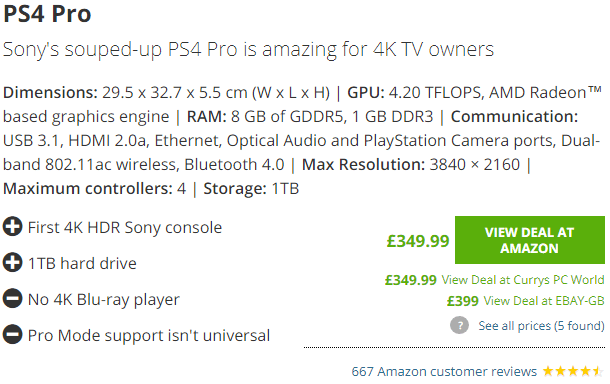Click the Storage specification label

pos(235,189)
